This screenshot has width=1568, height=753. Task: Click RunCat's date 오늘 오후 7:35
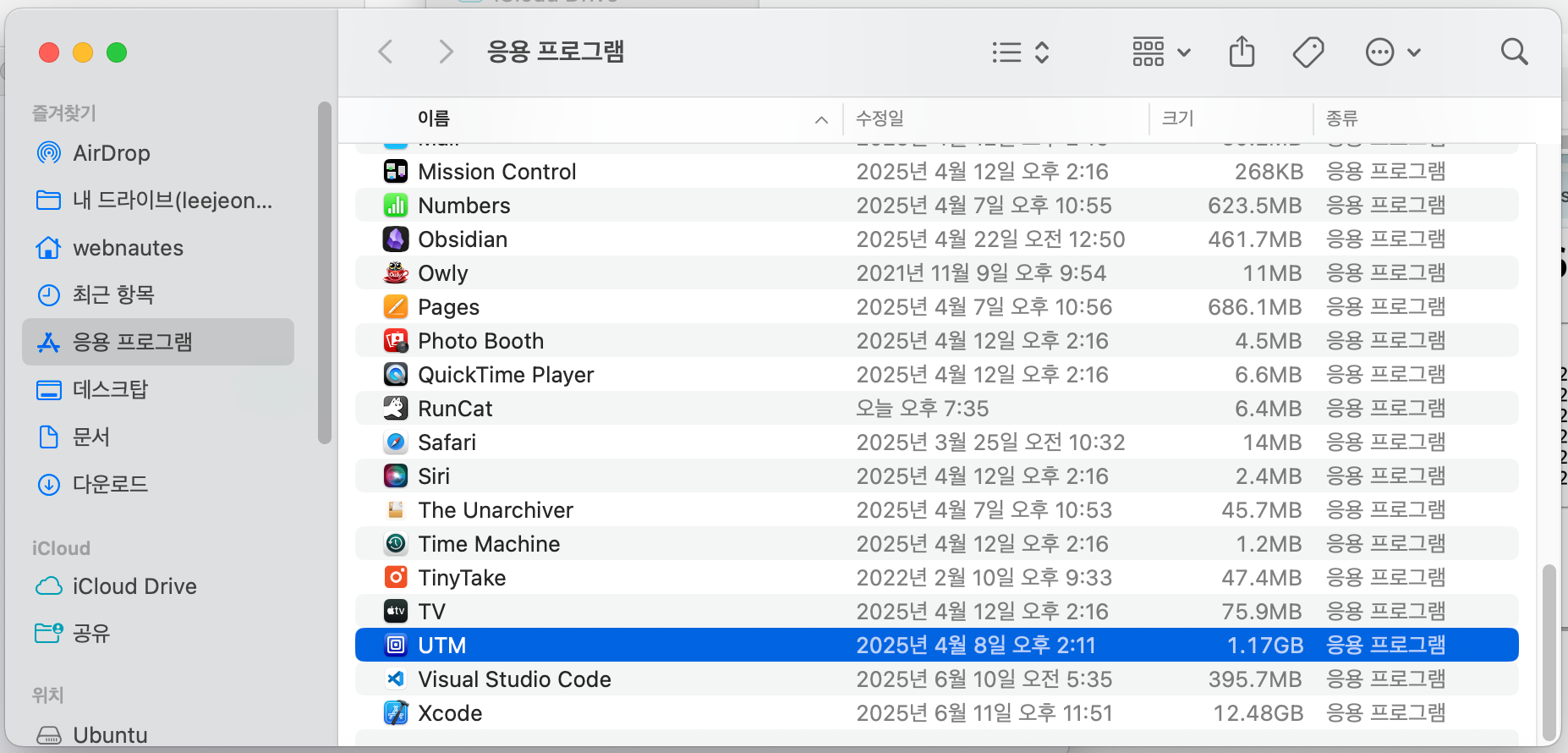[922, 409]
